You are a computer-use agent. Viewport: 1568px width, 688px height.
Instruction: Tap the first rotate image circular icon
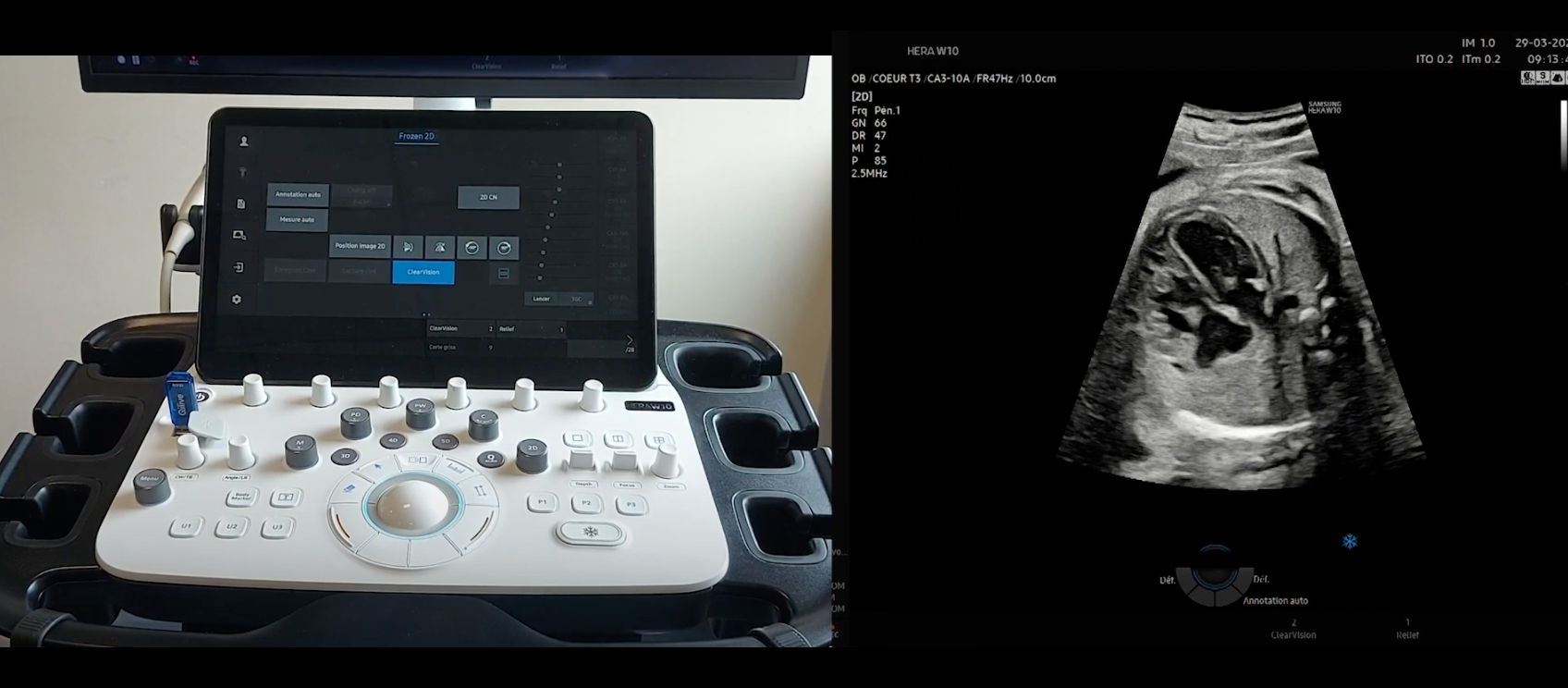pos(472,248)
